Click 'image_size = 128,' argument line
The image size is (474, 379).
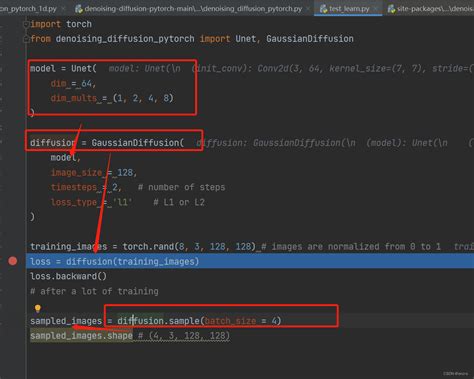click(x=94, y=173)
